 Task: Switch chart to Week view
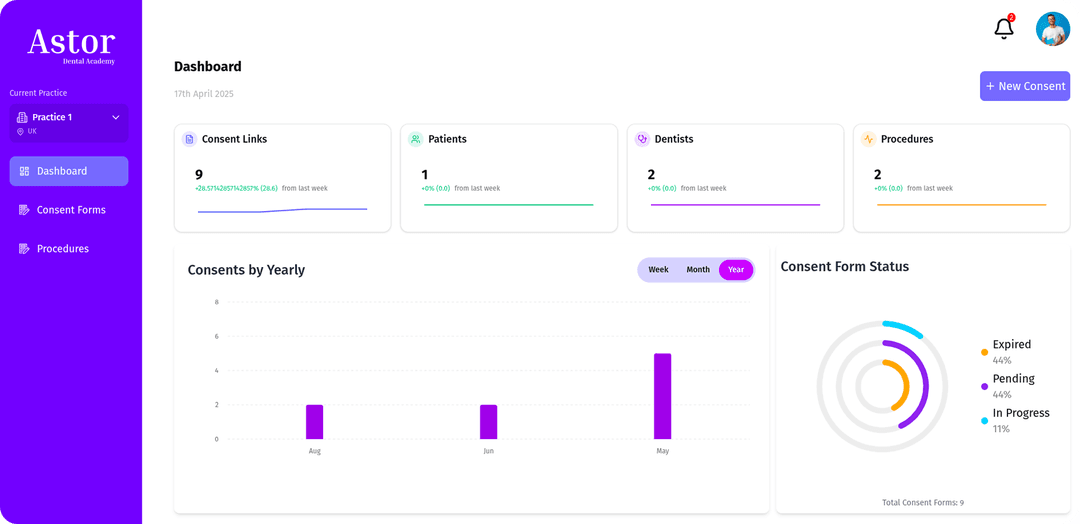(x=658, y=270)
